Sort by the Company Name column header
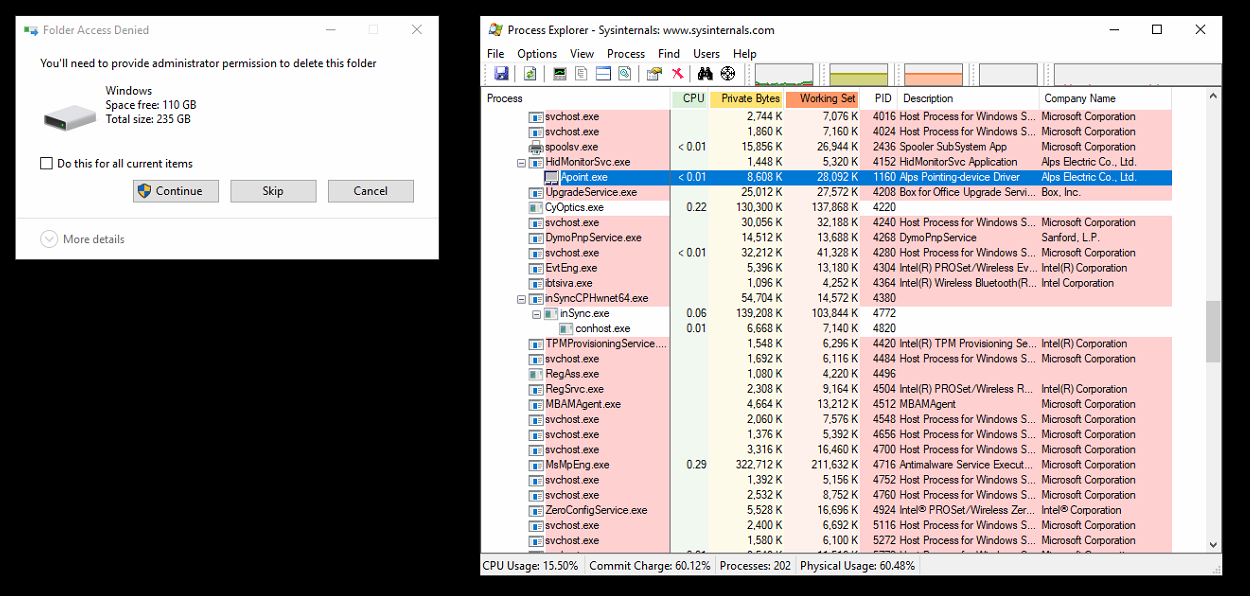This screenshot has width=1250, height=596. 1105,99
